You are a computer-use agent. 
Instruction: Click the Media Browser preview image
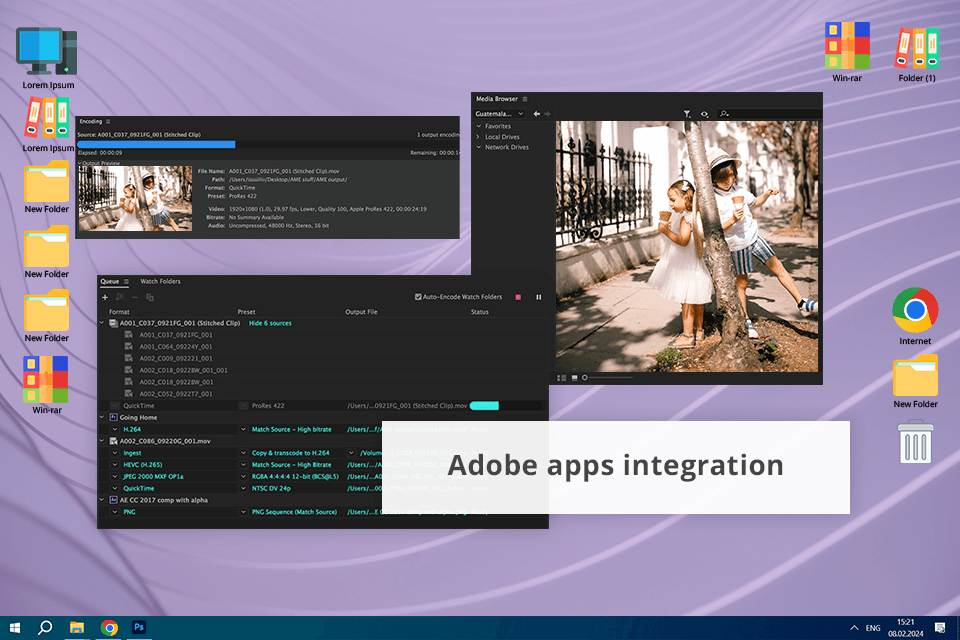pos(687,246)
